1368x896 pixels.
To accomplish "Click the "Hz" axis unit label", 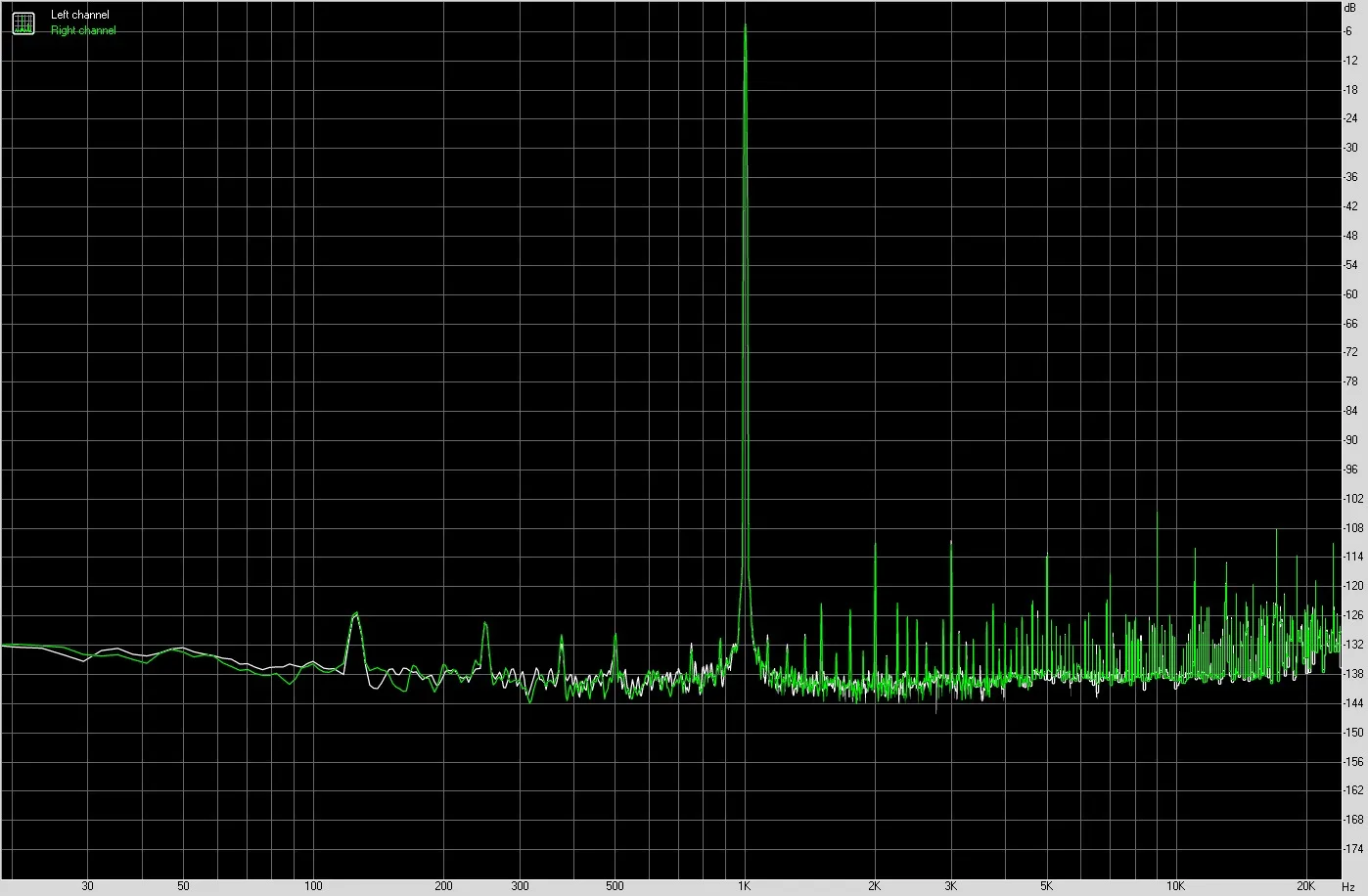I will (1348, 886).
